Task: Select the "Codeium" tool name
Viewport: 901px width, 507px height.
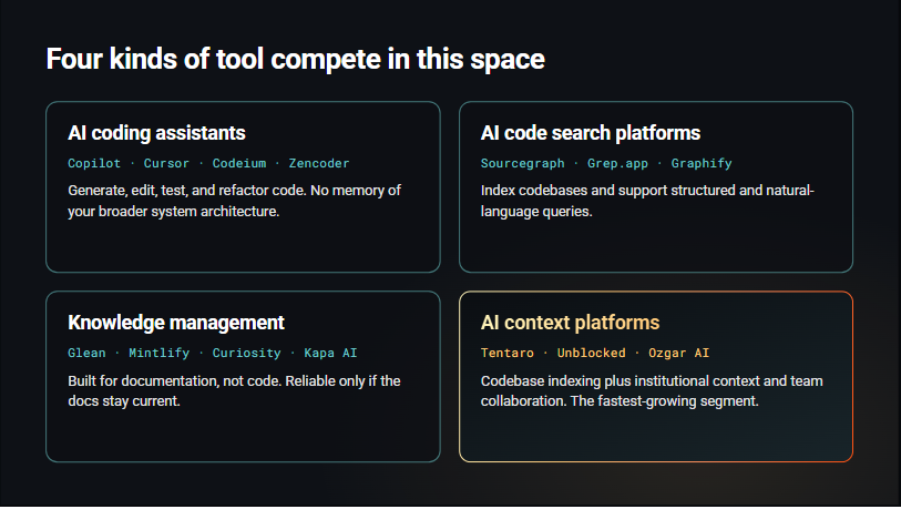Action: pos(239,163)
